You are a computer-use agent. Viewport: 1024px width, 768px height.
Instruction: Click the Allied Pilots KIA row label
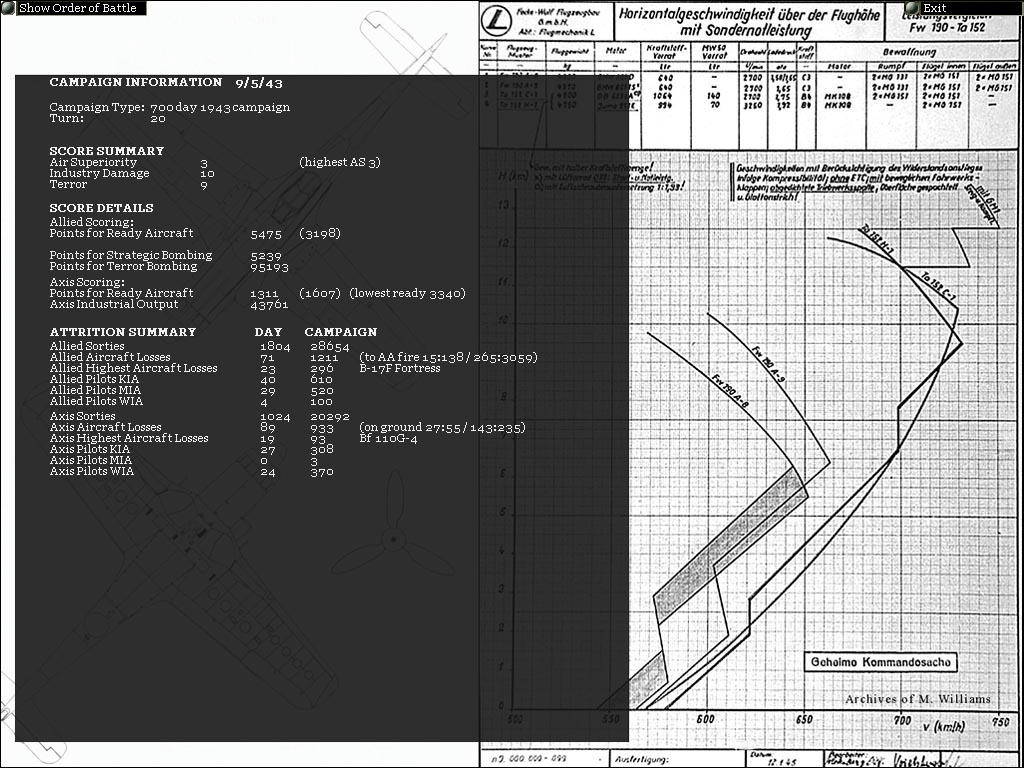(94, 379)
